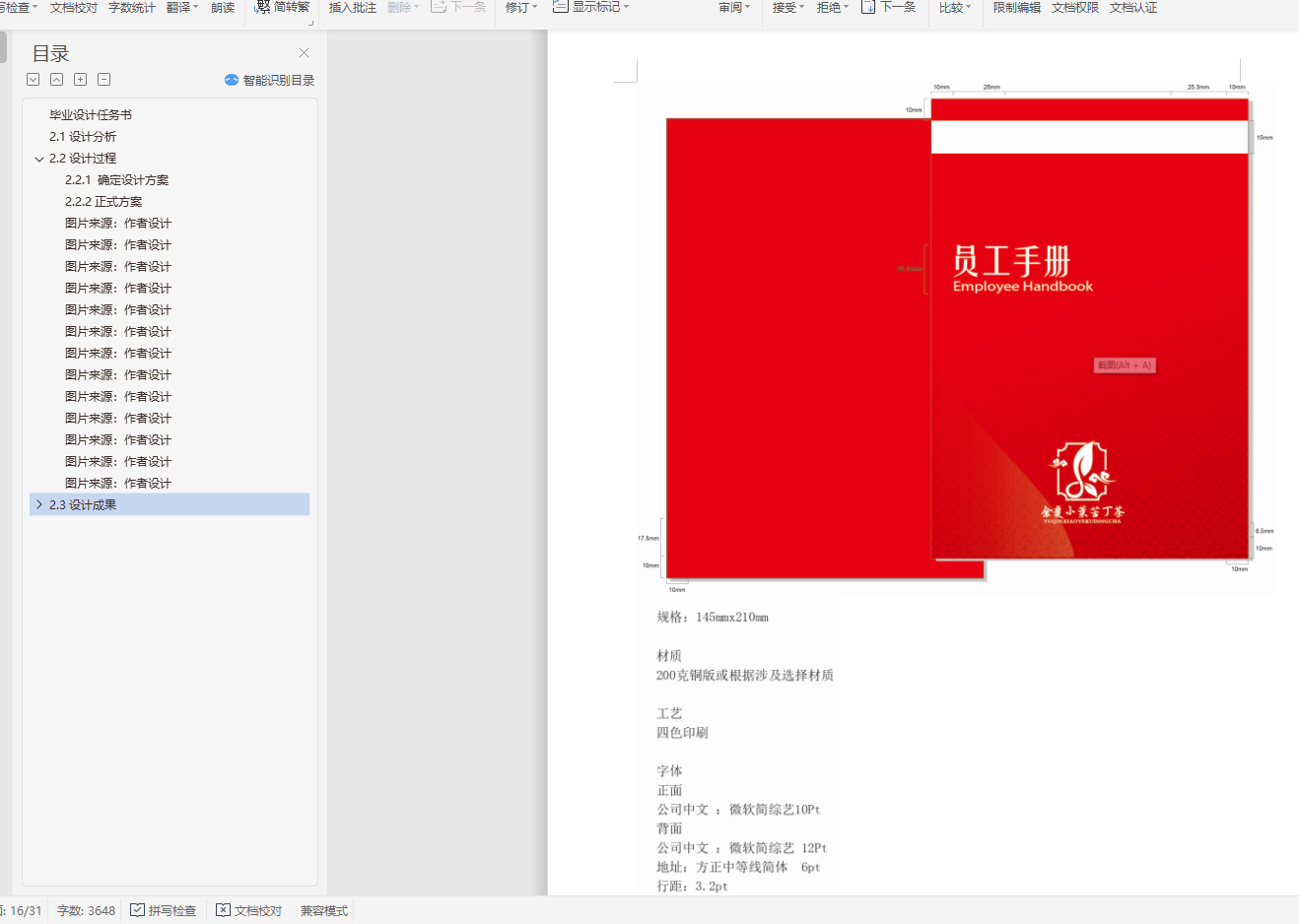
Task: Open the 审阅 dropdown
Action: click(734, 7)
